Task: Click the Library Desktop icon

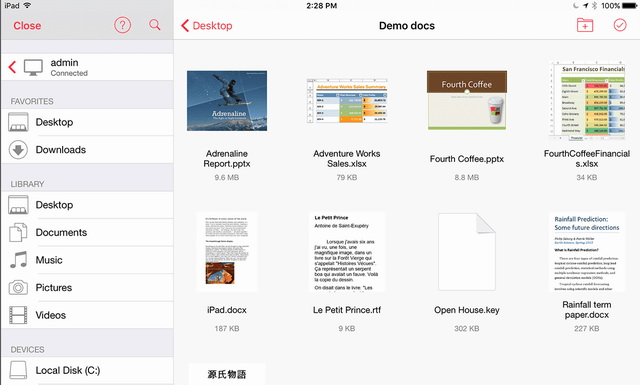Action: pyautogui.click(x=18, y=205)
